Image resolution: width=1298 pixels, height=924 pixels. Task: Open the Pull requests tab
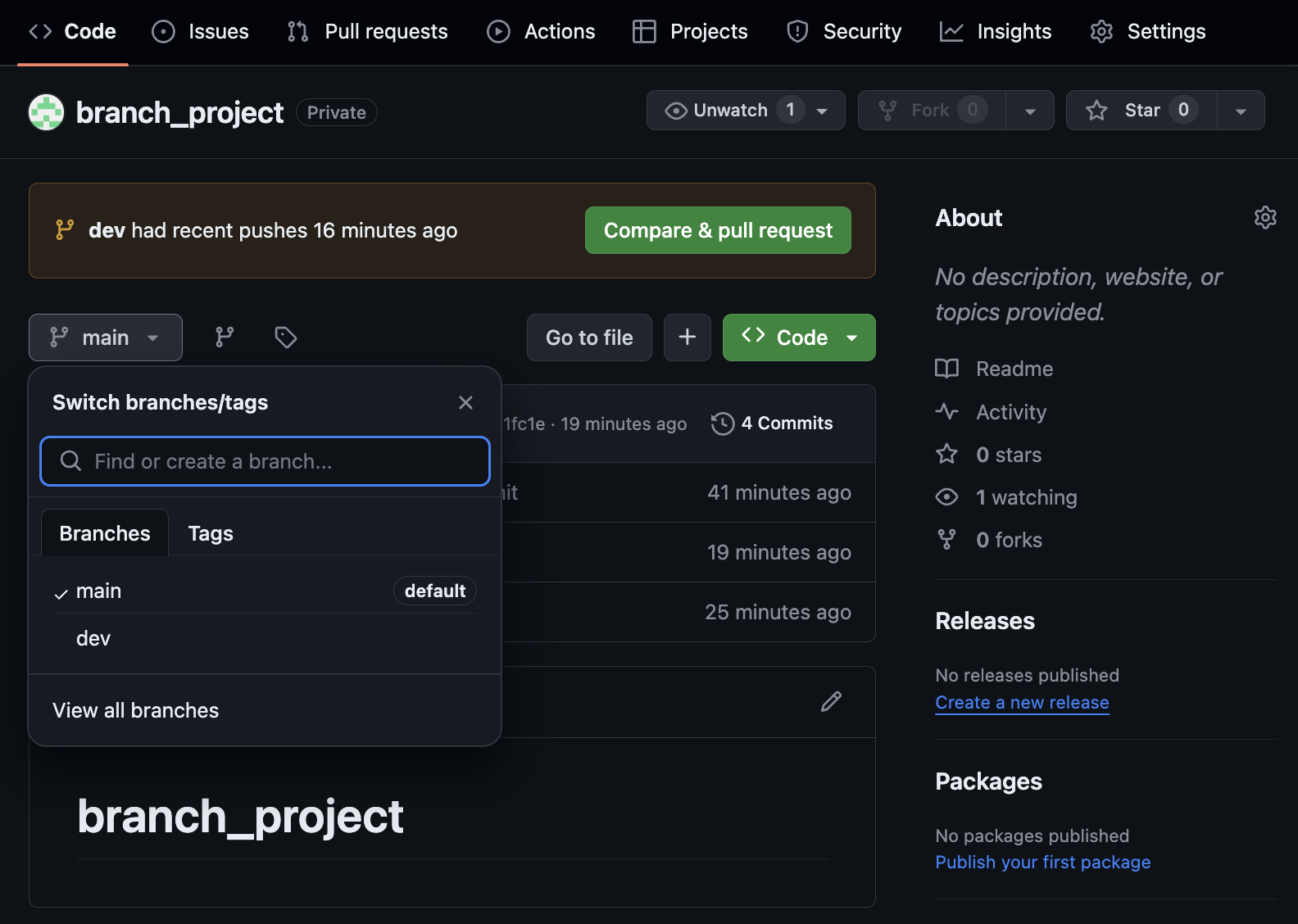click(368, 32)
